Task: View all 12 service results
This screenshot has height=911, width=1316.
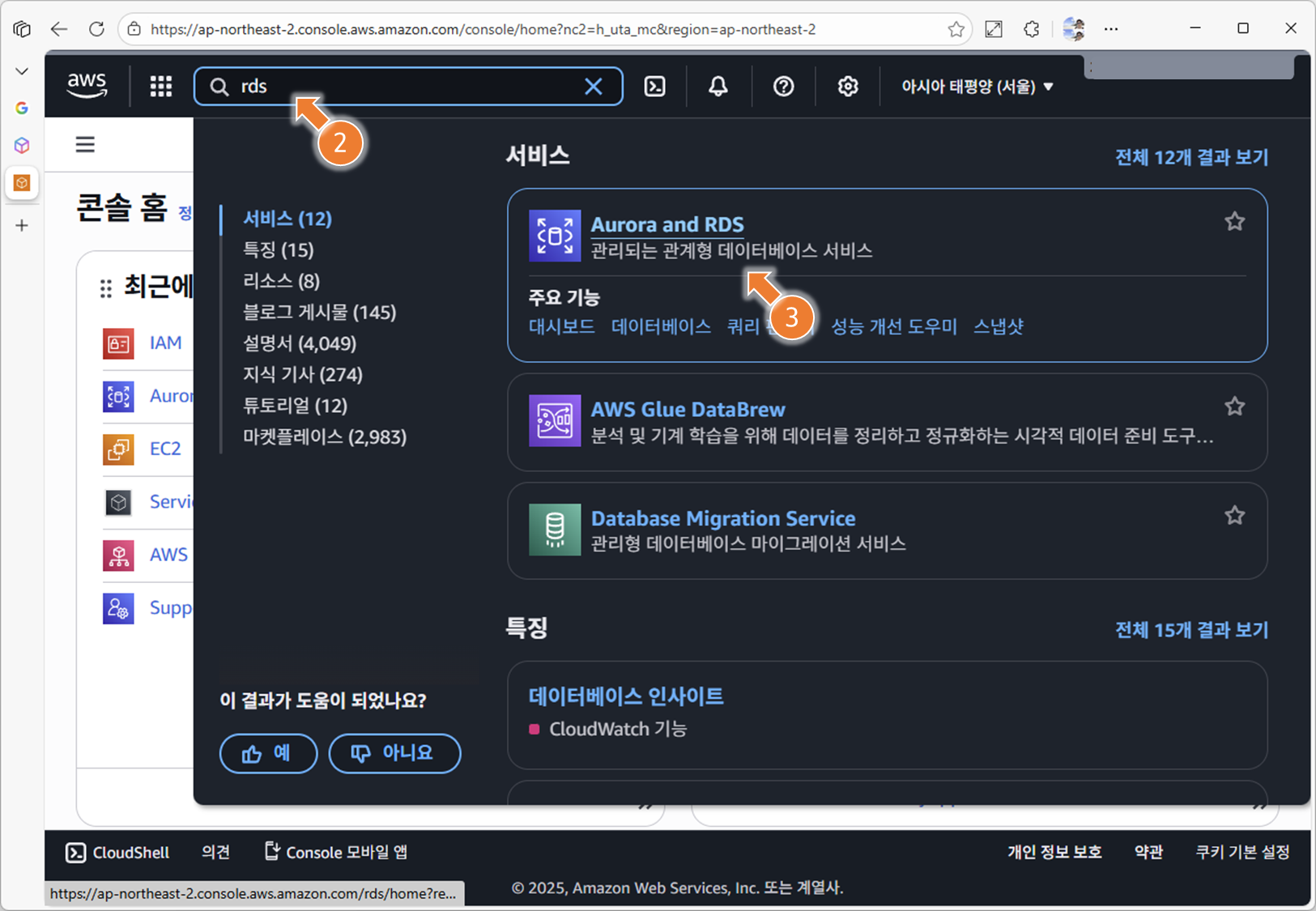Action: 1191,157
